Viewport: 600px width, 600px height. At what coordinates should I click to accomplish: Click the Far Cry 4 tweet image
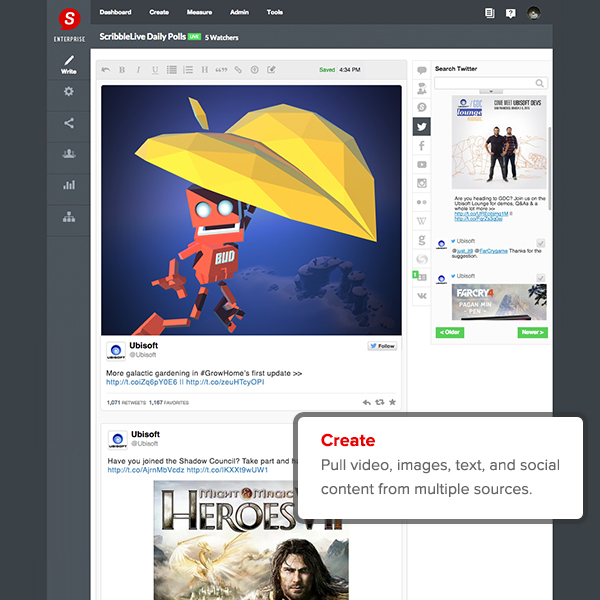click(x=499, y=302)
